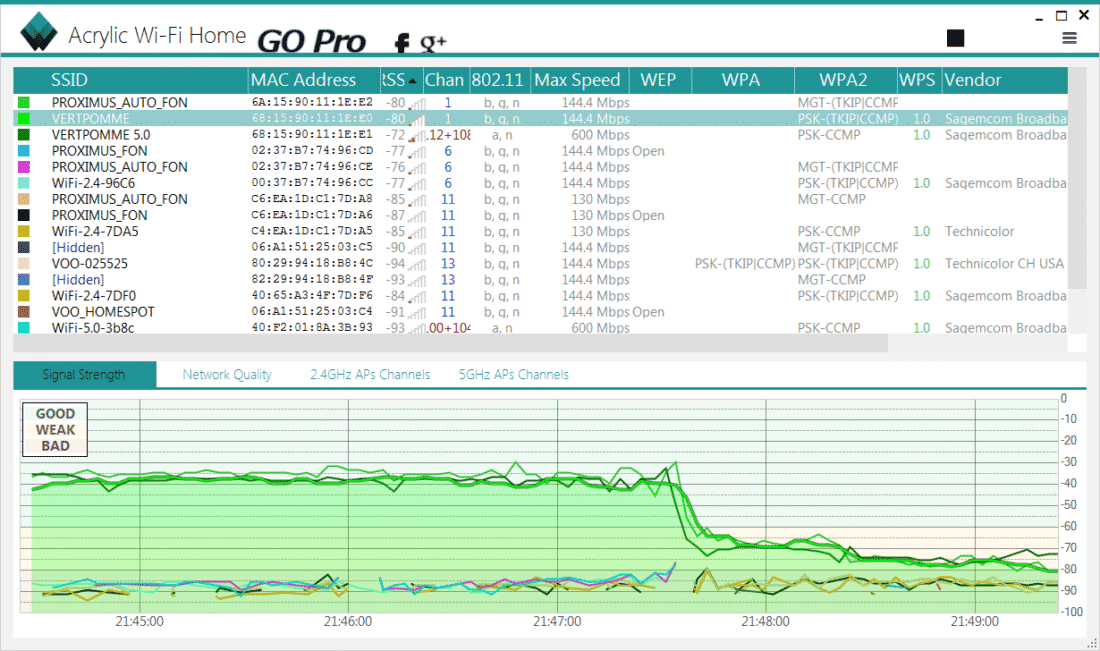Click the 21:47:00 time label on the graph
Viewport: 1100px width, 651px height.
pos(557,622)
